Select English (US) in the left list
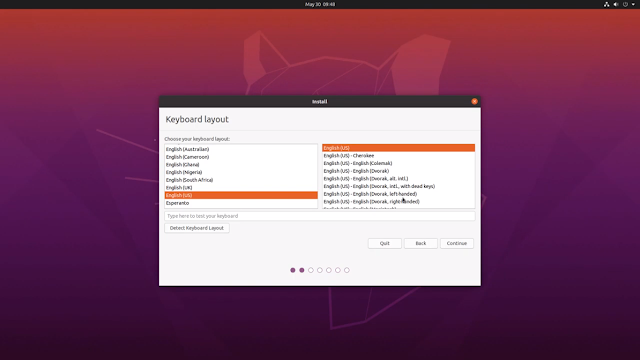This screenshot has width=640, height=360. pyautogui.click(x=241, y=195)
